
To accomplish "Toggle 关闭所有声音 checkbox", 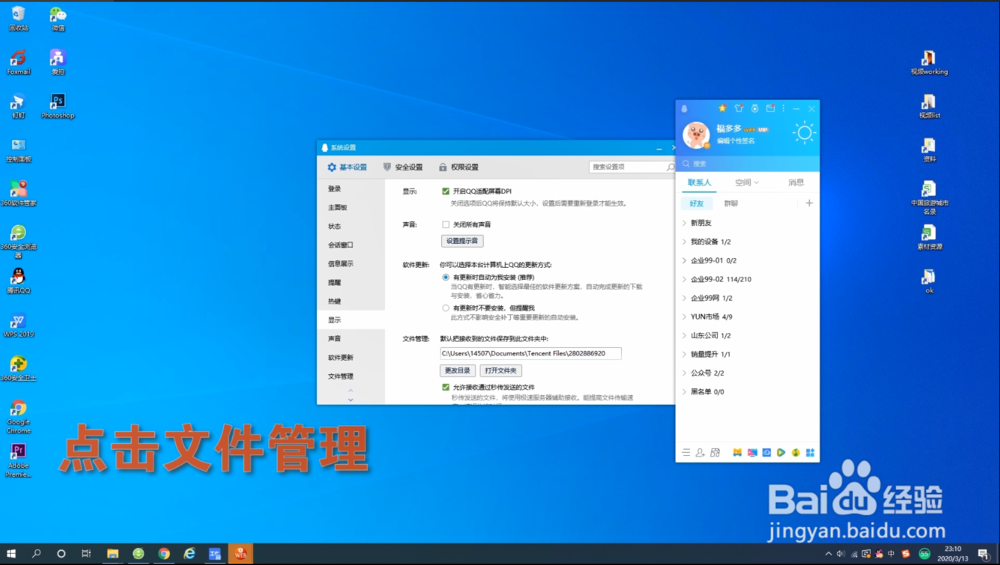I will (446, 224).
